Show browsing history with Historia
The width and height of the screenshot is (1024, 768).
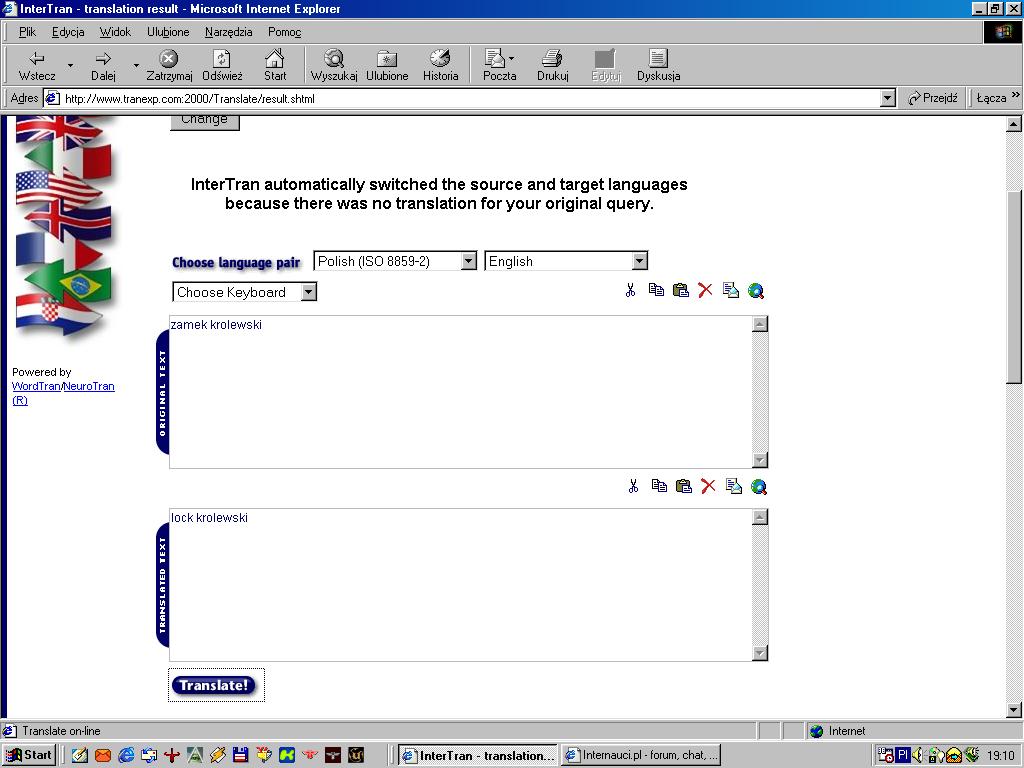tap(440, 65)
